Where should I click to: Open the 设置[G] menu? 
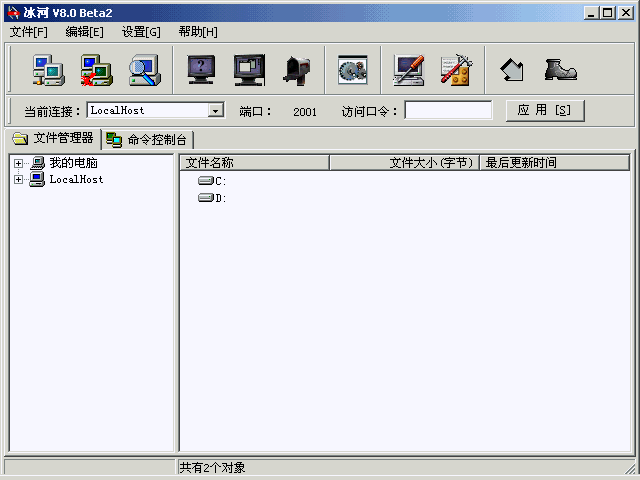(x=141, y=32)
